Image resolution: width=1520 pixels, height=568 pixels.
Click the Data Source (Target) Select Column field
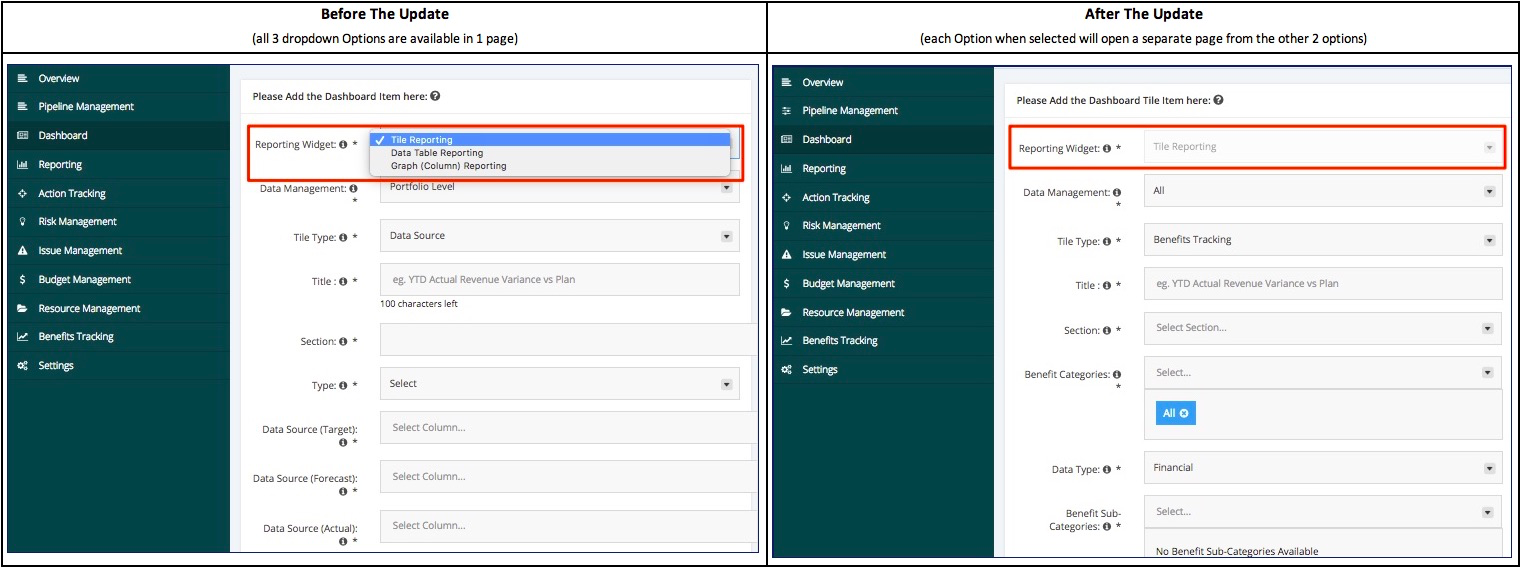(568, 428)
